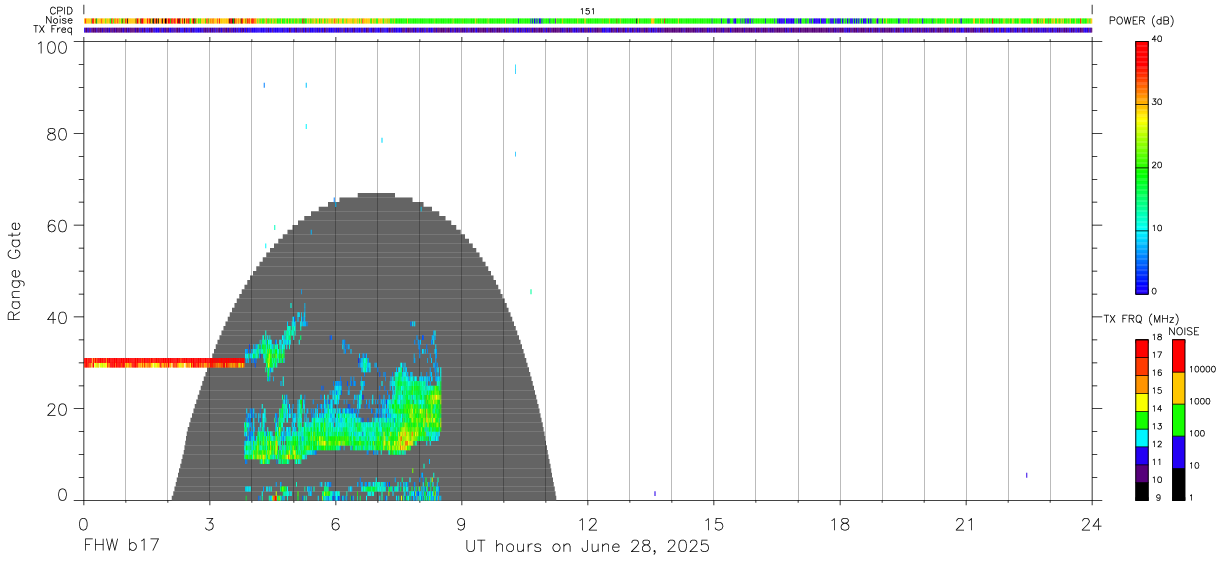
Task: Click the Noise row label
Action: click(x=60, y=20)
